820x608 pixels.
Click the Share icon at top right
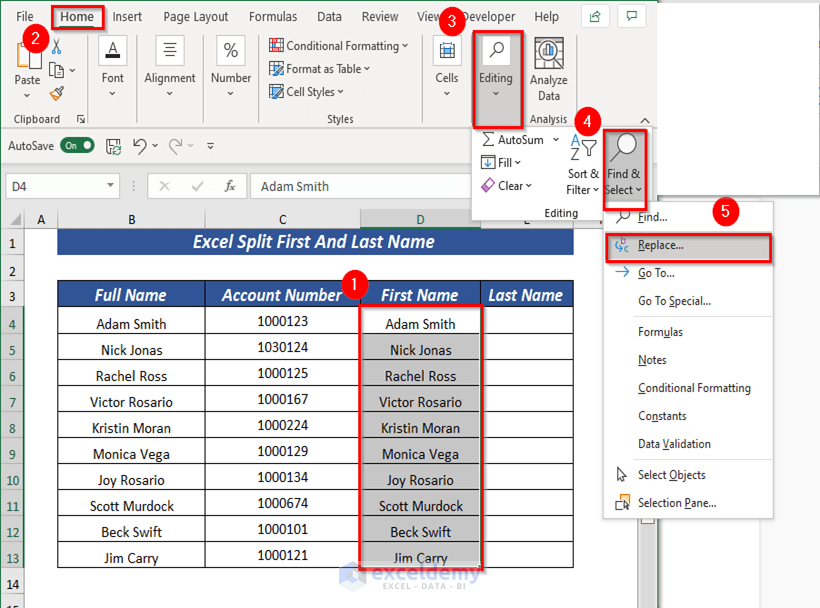click(596, 17)
